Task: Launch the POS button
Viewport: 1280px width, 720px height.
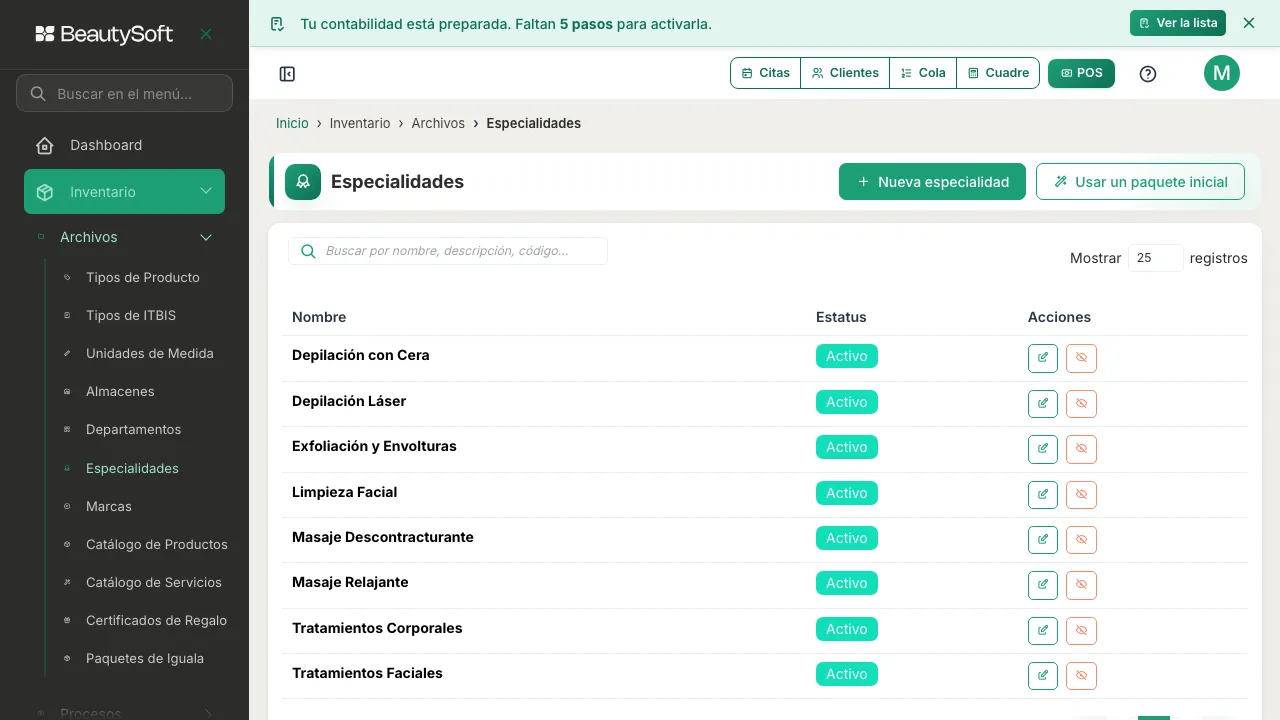Action: click(1081, 73)
